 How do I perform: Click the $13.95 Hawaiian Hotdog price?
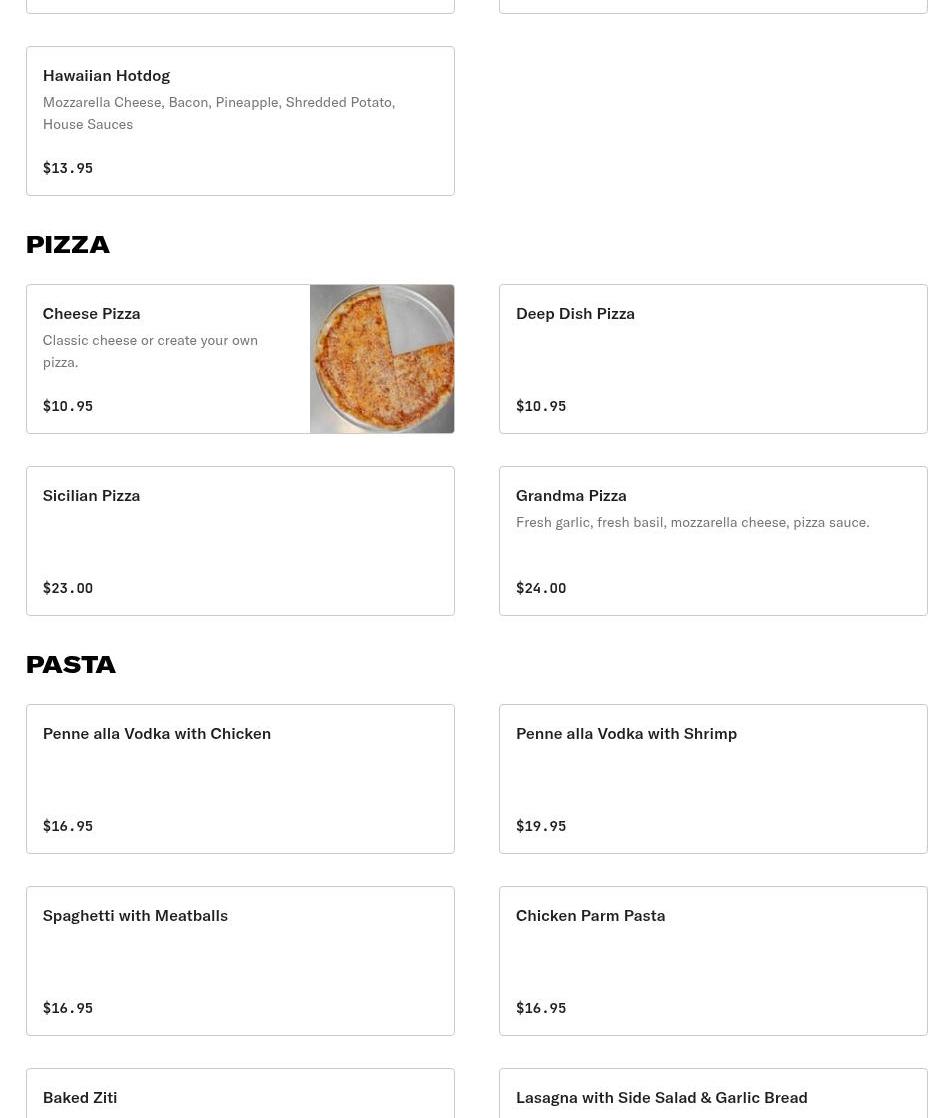(x=68, y=168)
